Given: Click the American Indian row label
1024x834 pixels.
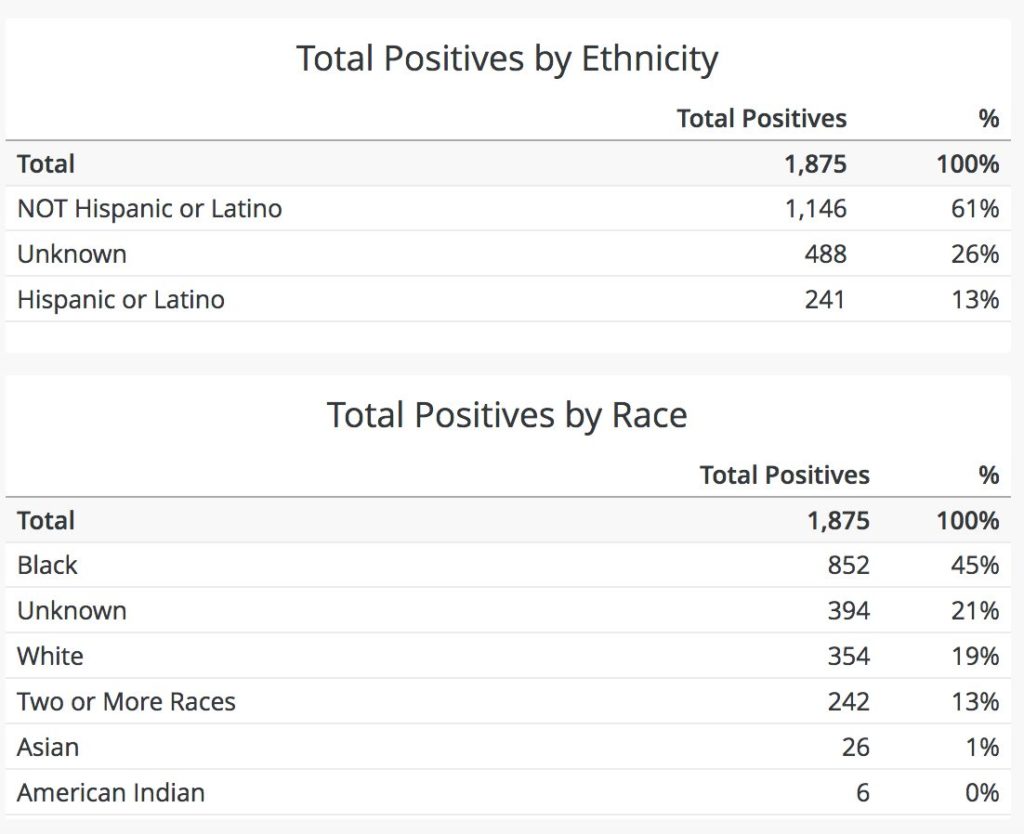Looking at the screenshot, I should 111,793.
